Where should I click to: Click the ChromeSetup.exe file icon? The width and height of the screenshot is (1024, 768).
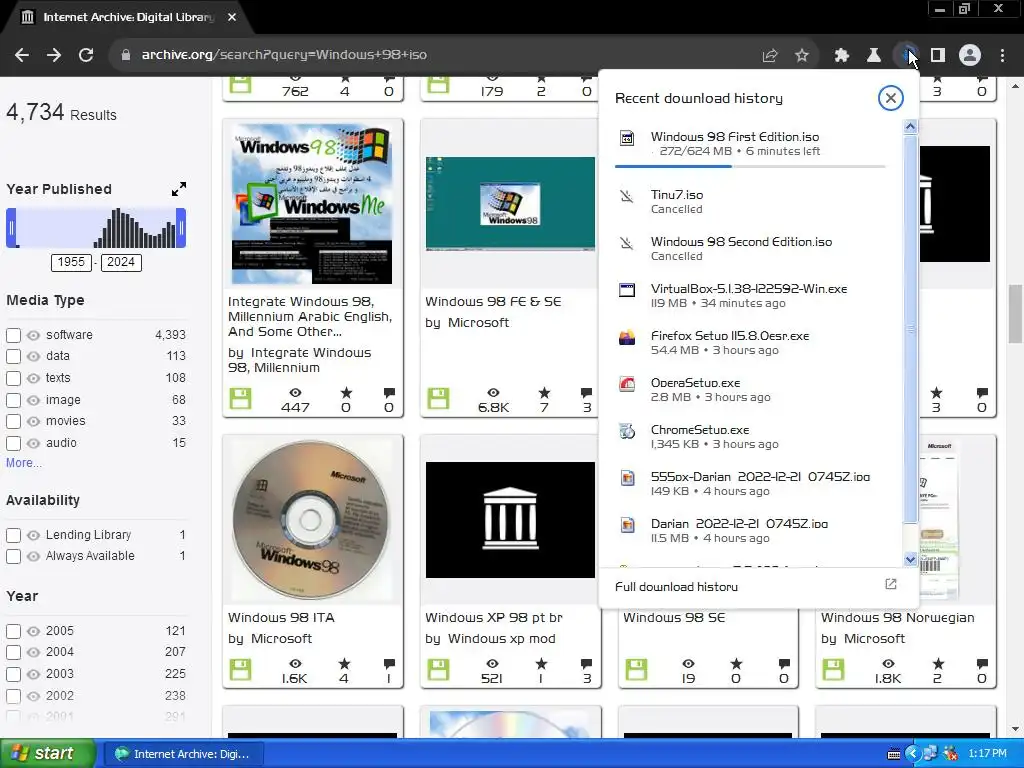click(627, 431)
